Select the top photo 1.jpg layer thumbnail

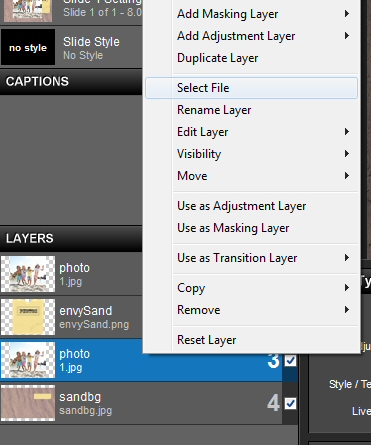click(x=28, y=274)
